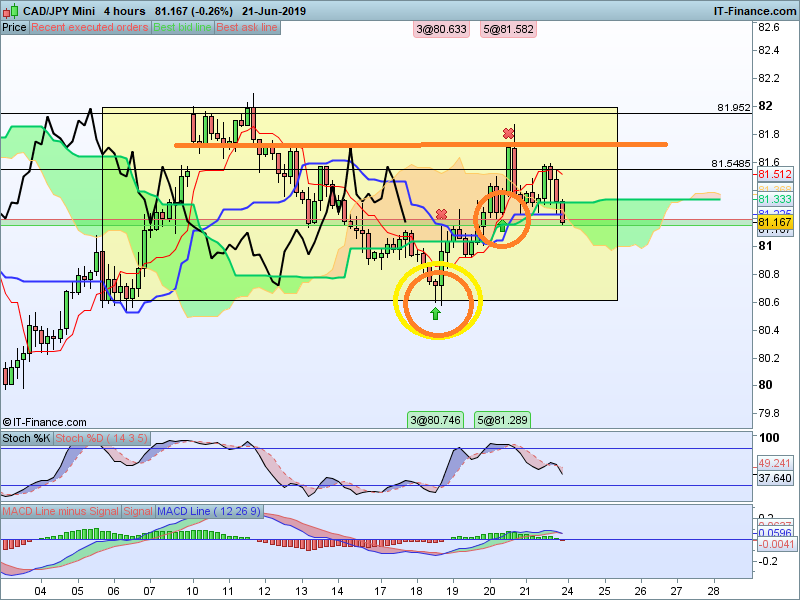
Task: Toggle the Recent executed orders legend
Action: pyautogui.click(x=90, y=28)
